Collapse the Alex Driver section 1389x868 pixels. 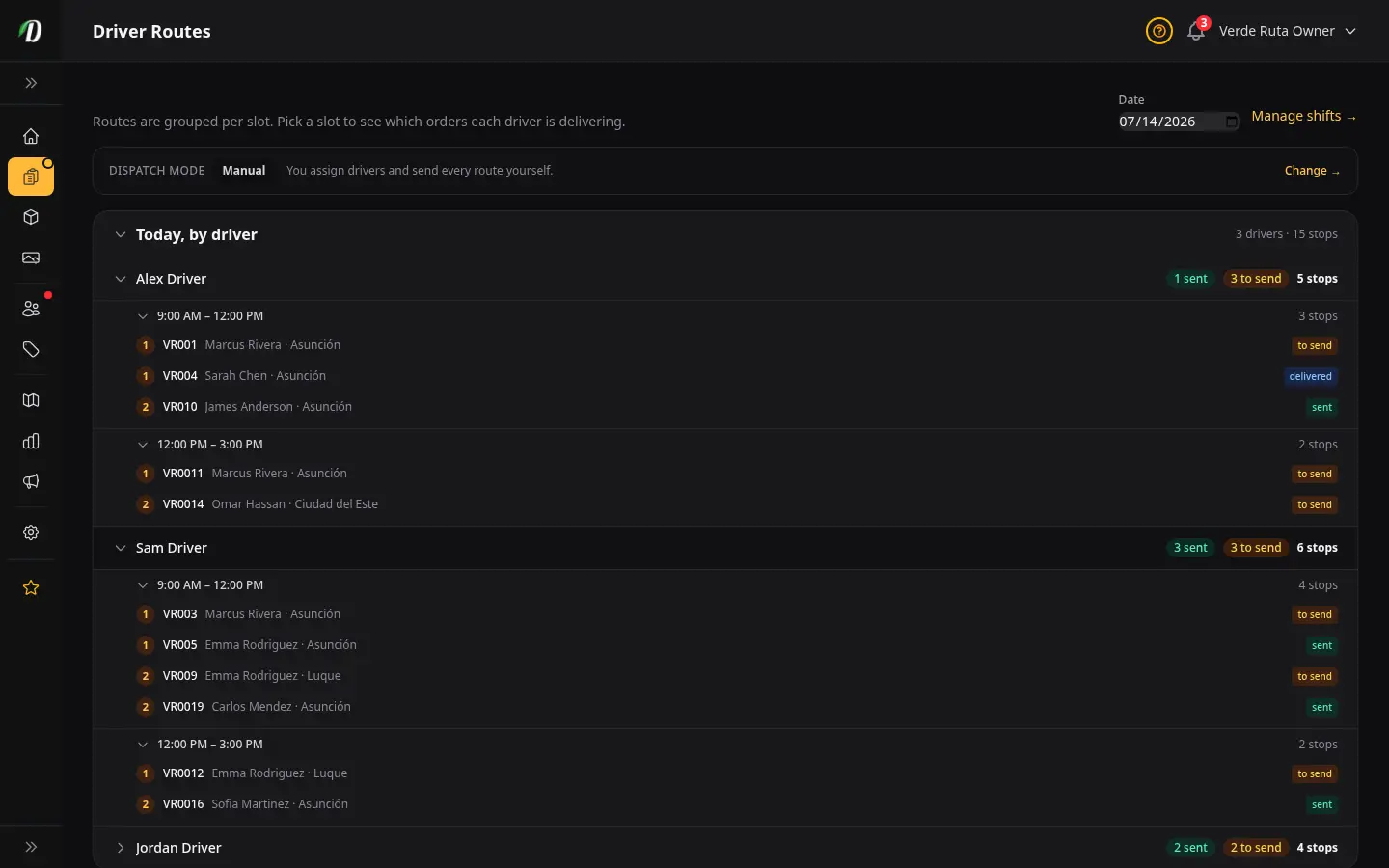[121, 279]
